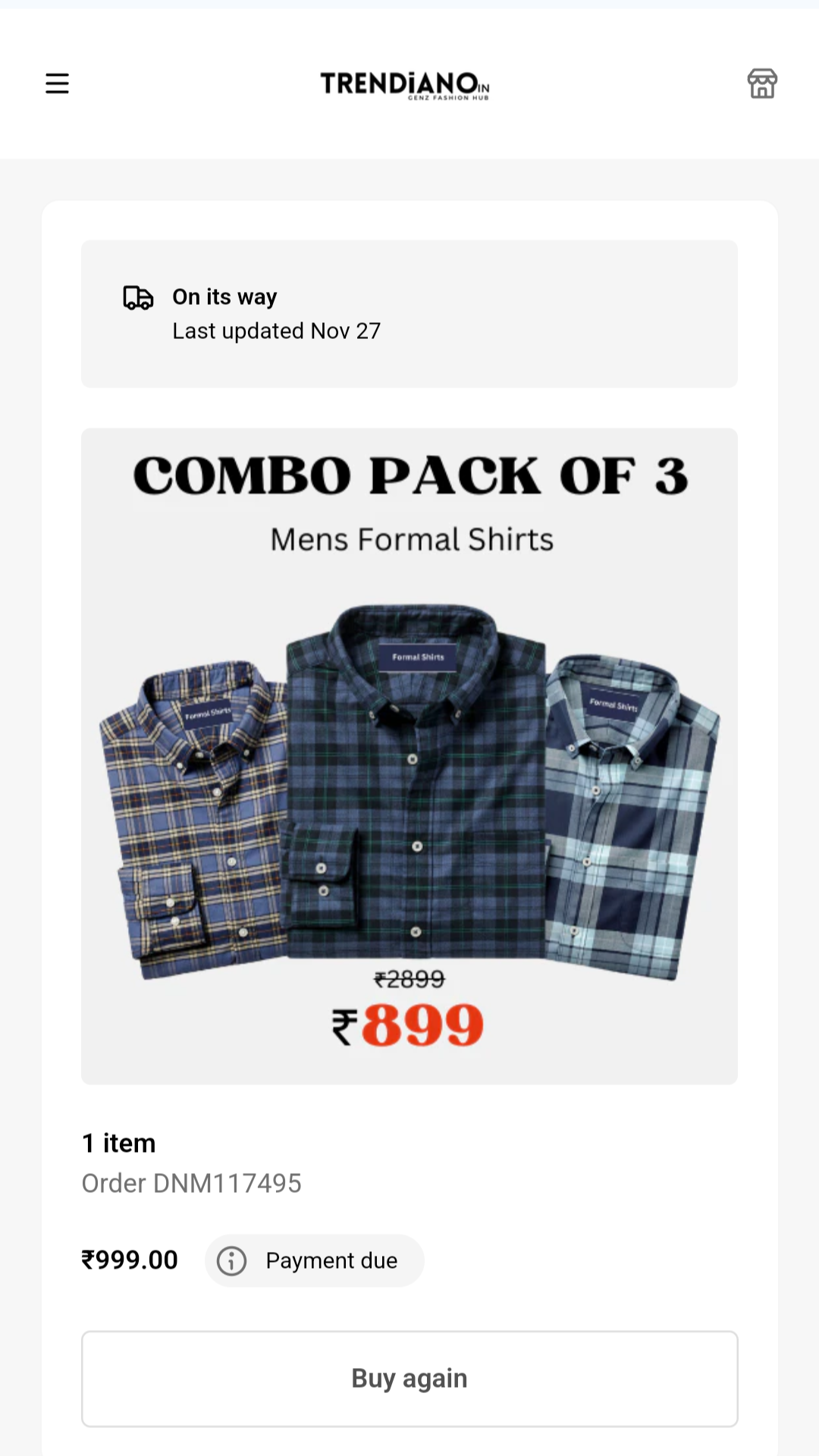Tap the delivery truck icon
Viewport: 819px width, 1456px height.
[138, 297]
